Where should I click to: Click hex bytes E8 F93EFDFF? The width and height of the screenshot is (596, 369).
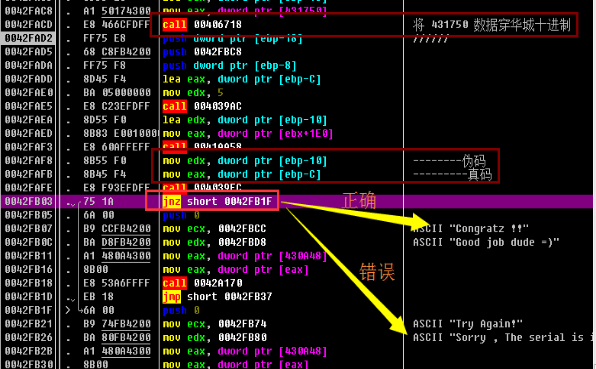coord(116,188)
